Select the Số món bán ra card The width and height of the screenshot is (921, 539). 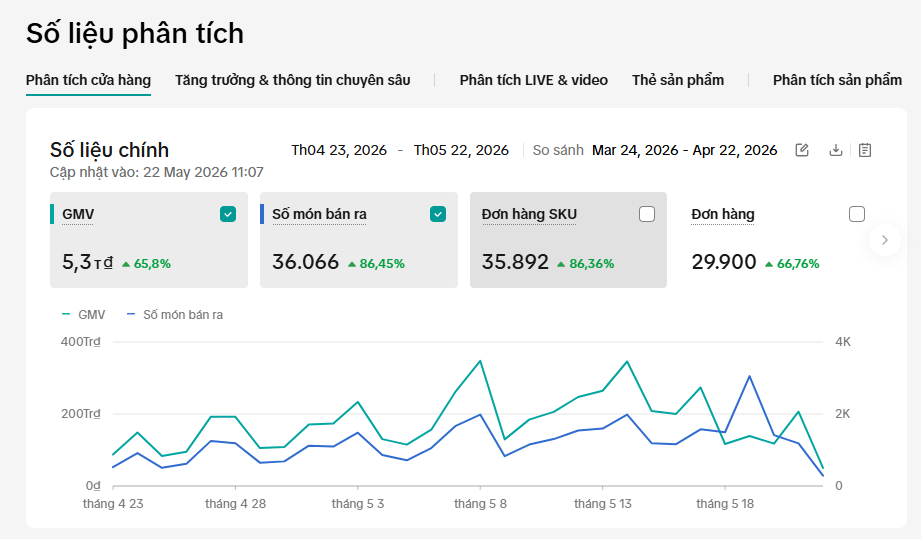[359, 240]
